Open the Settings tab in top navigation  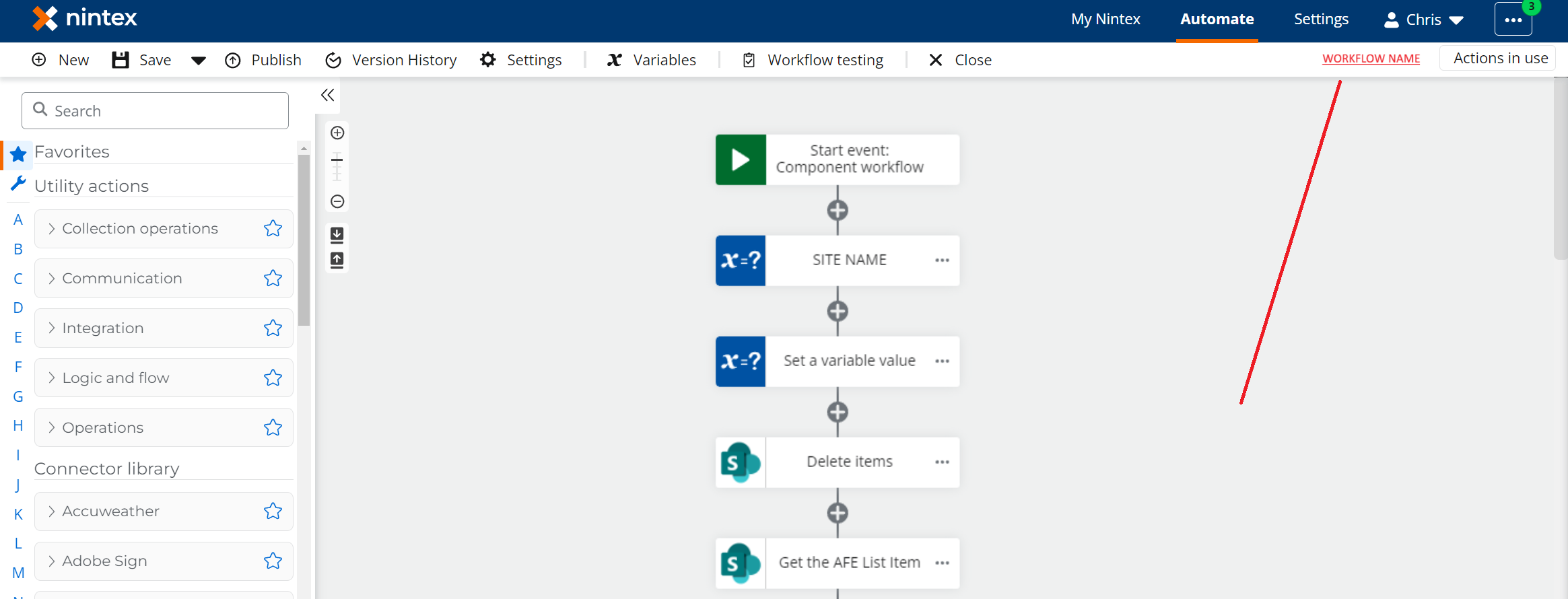tap(1321, 19)
